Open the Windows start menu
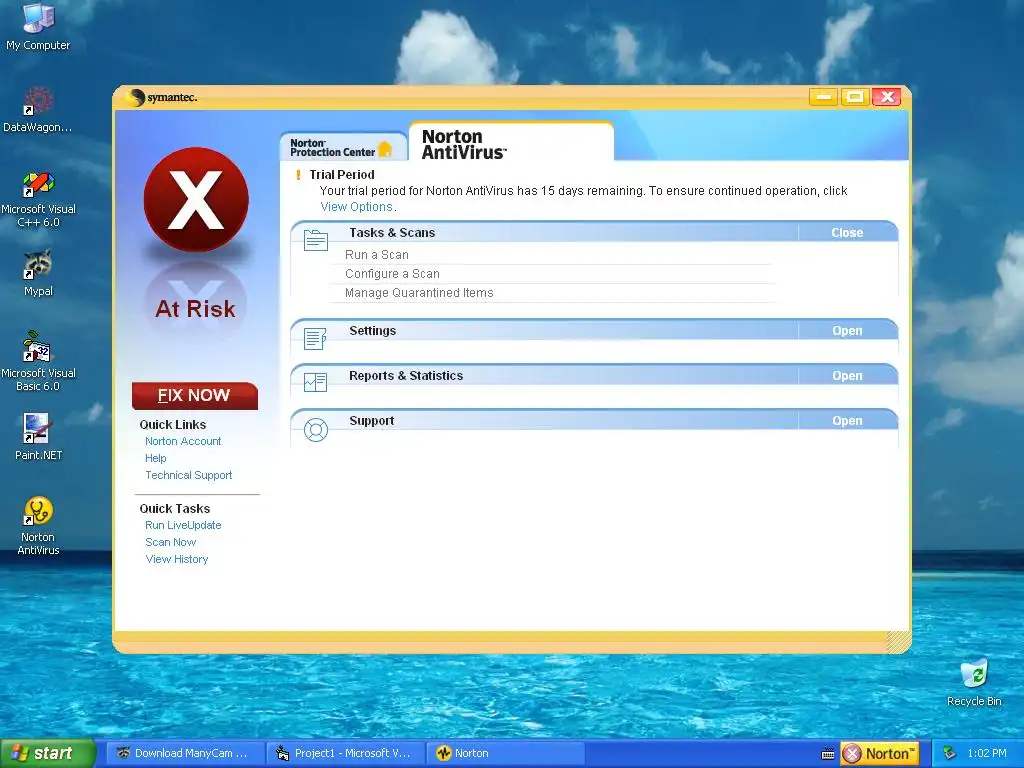The width and height of the screenshot is (1024, 768). (48, 754)
